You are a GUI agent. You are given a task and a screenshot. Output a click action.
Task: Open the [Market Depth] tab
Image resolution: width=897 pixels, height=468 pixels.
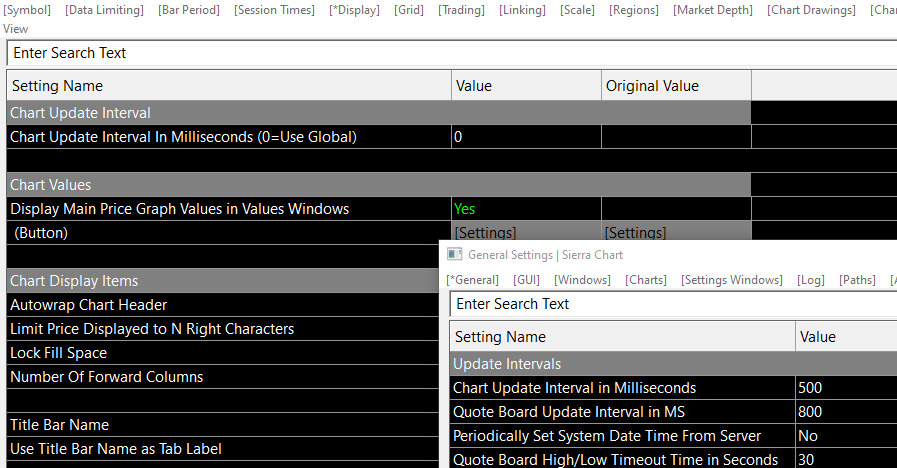pyautogui.click(x=713, y=10)
